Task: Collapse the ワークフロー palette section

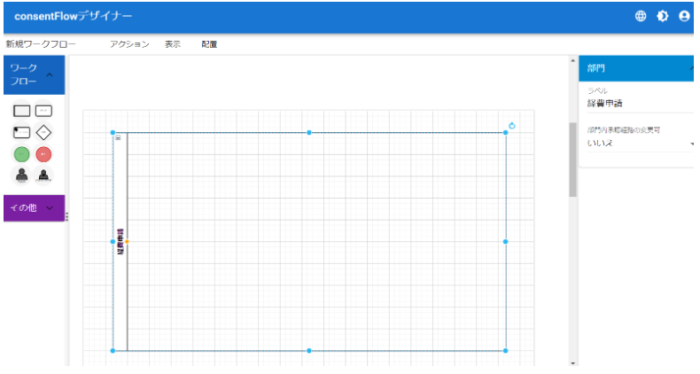Action: tap(50, 75)
